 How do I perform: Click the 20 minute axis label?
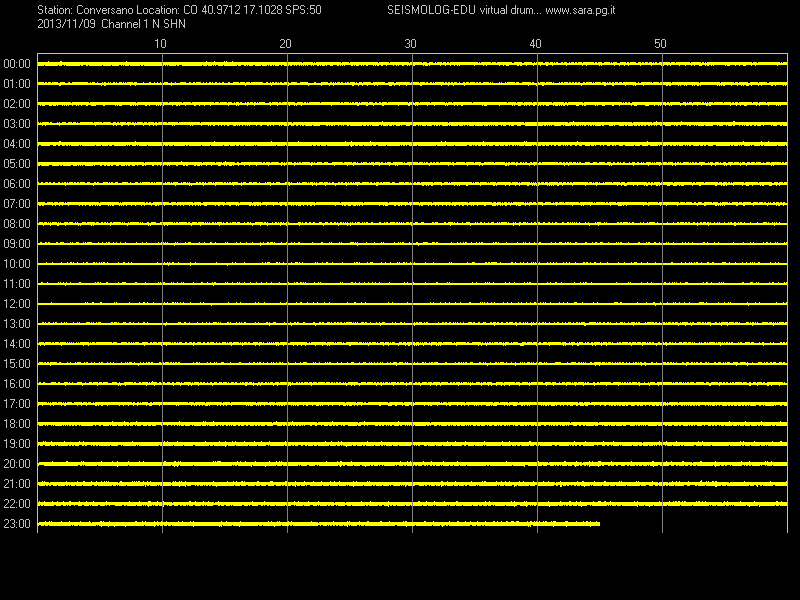pos(285,44)
